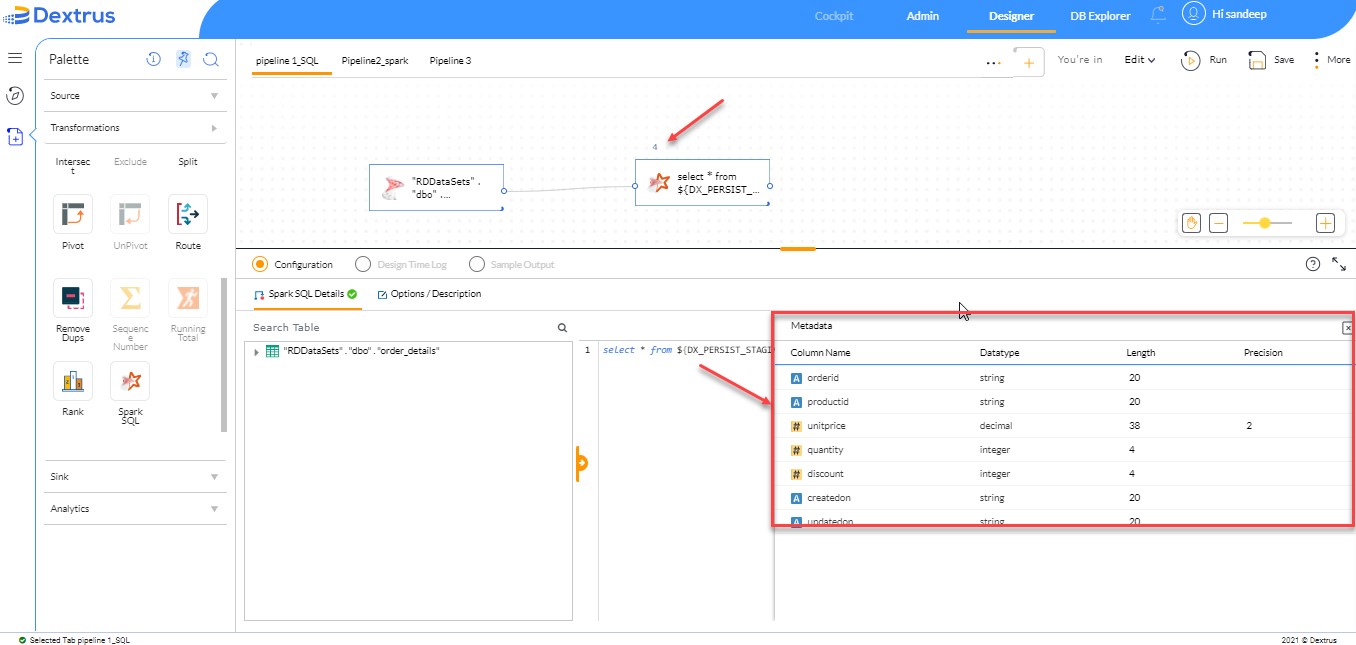Click the notification bell icon
This screenshot has width=1356, height=645.
point(1158,15)
